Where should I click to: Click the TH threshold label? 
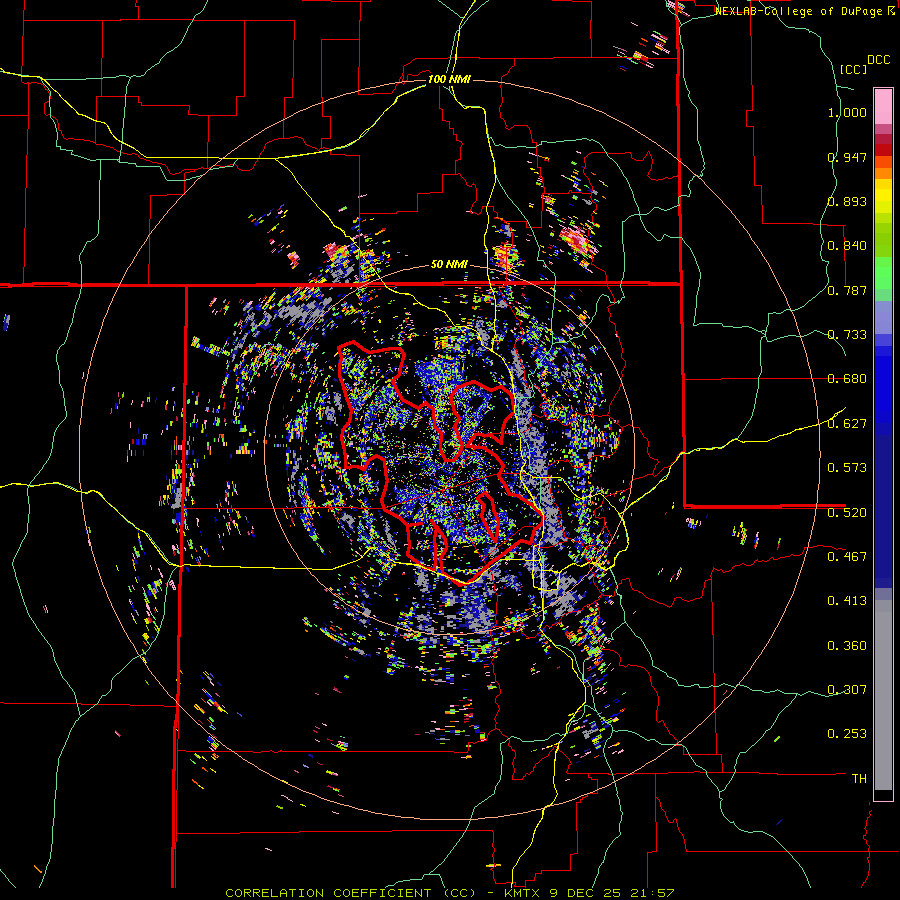859,779
